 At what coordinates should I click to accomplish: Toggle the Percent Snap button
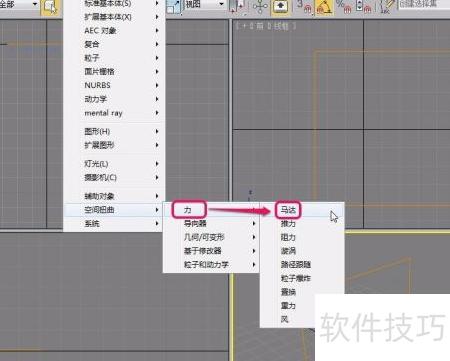(344, 7)
